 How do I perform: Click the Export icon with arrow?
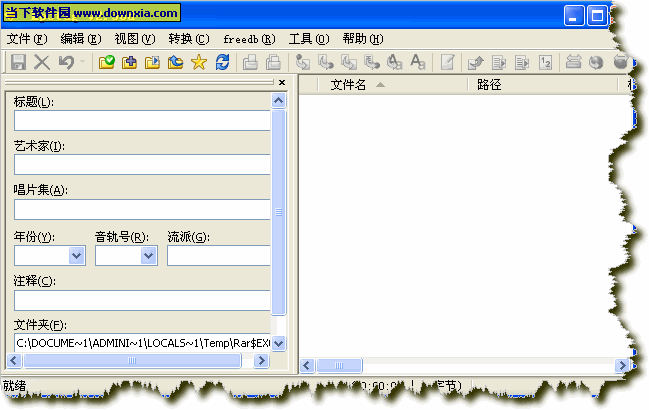click(x=475, y=62)
